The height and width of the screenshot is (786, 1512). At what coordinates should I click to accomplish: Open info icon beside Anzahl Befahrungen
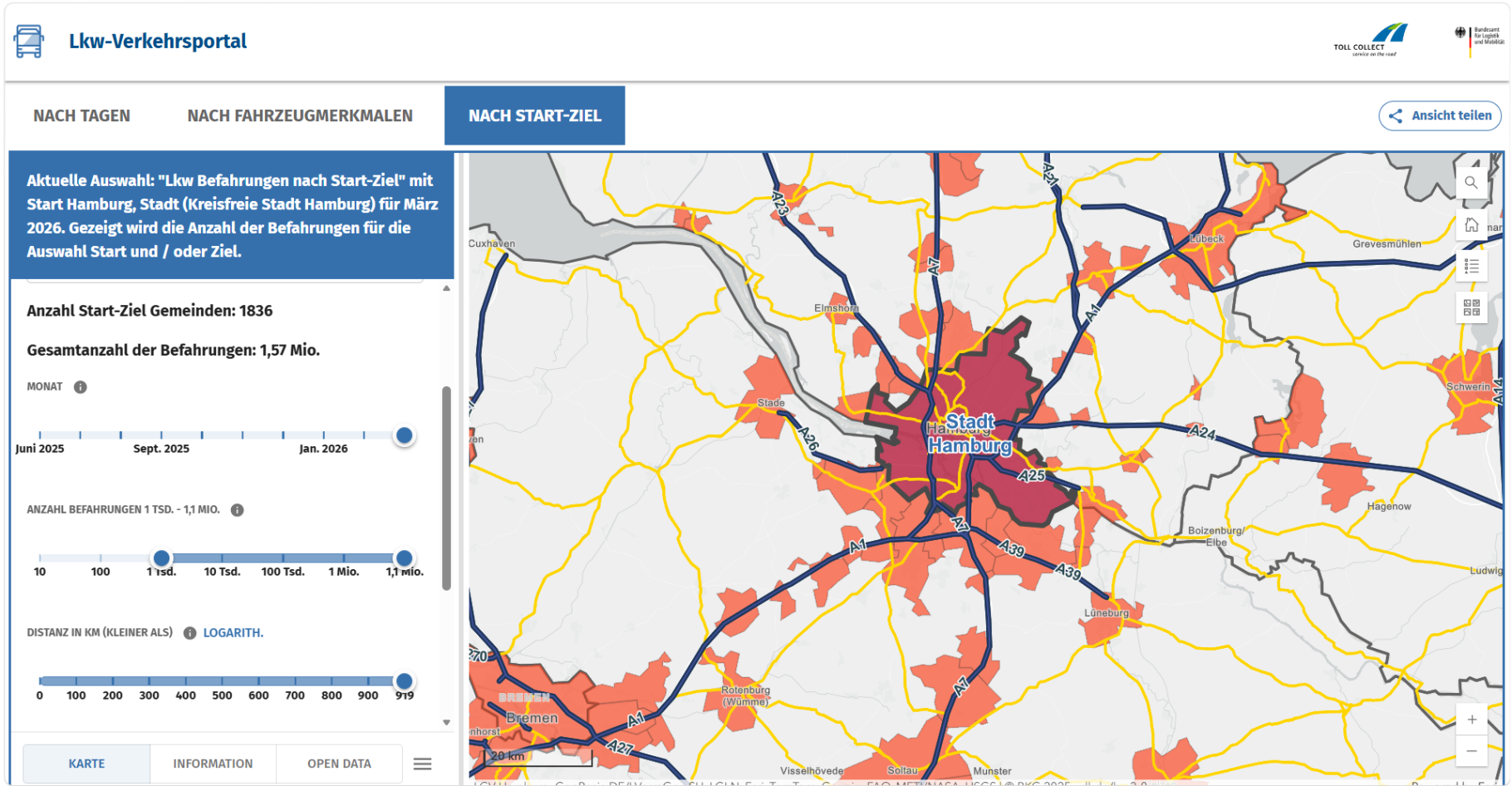point(238,510)
